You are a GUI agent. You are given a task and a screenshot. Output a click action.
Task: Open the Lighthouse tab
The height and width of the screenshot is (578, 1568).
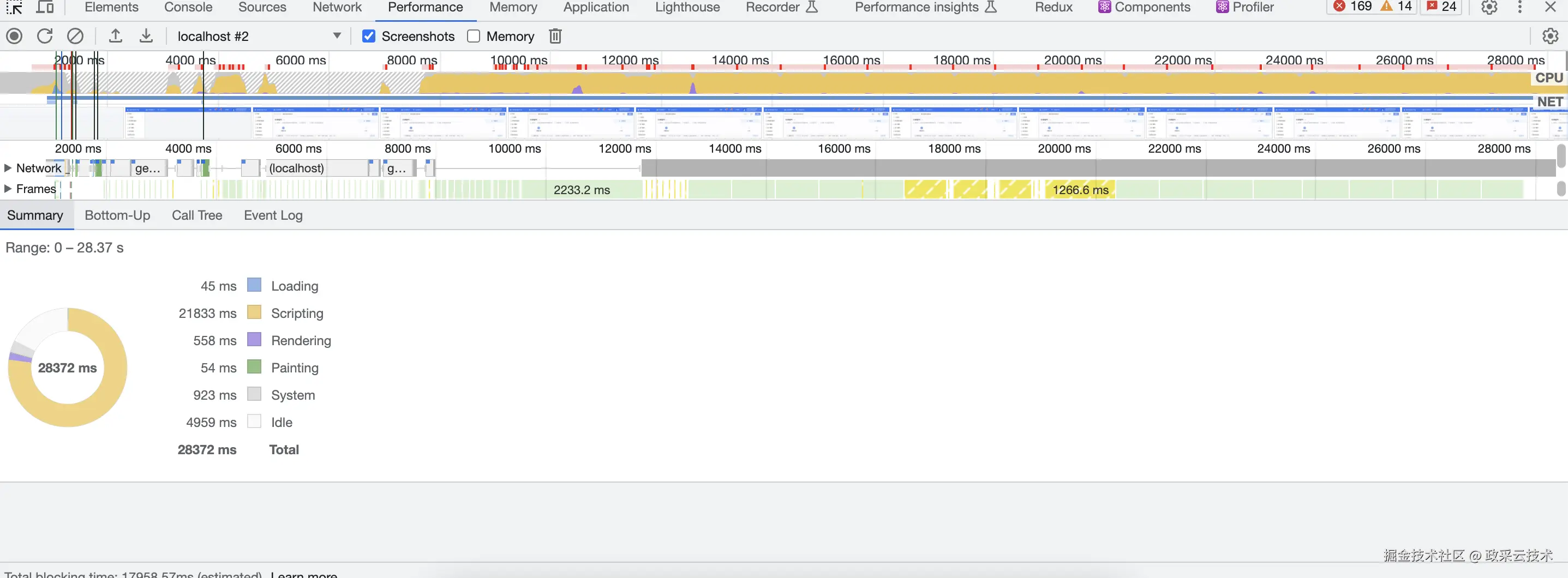point(687,7)
